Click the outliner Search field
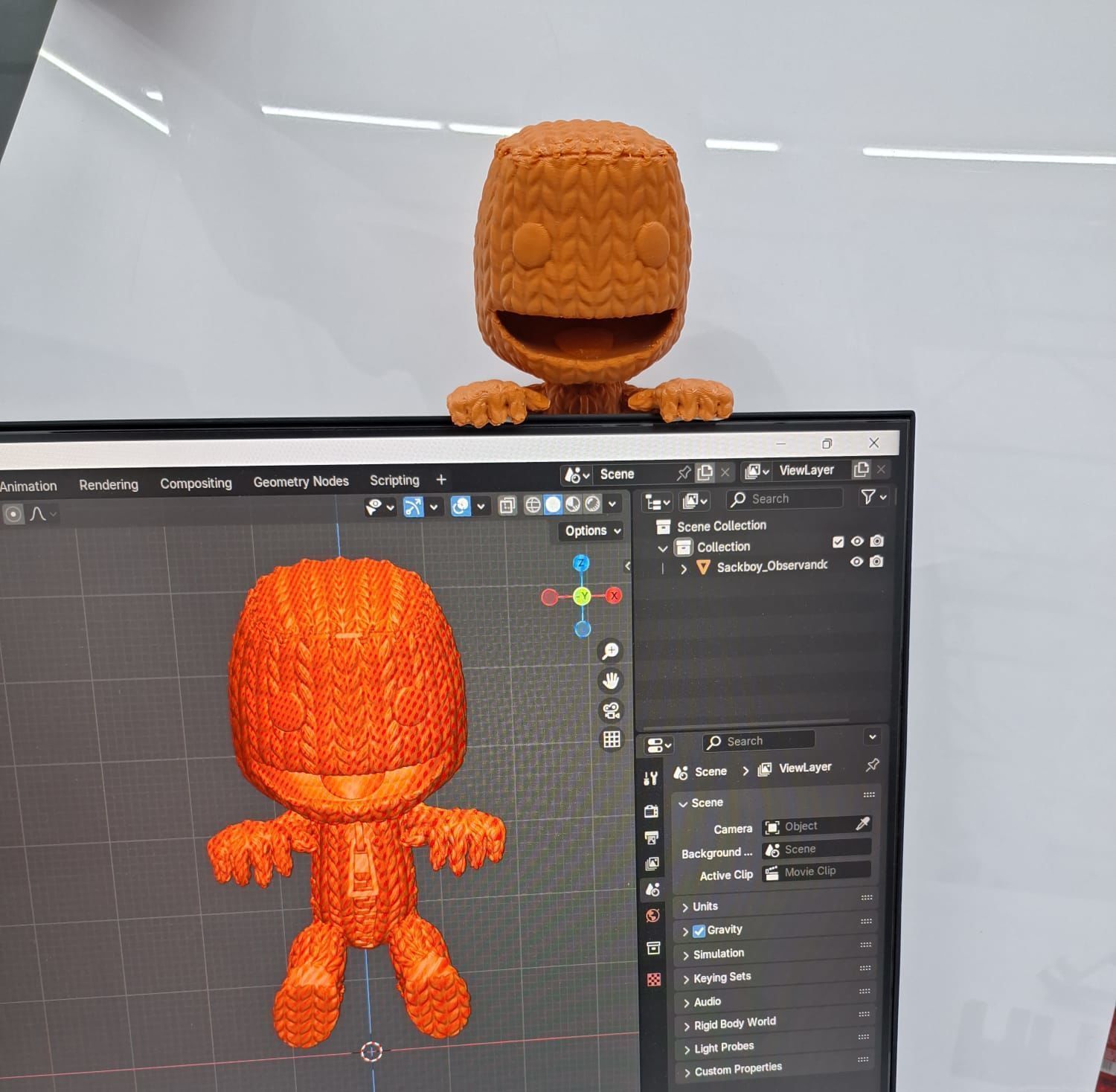 [x=785, y=498]
